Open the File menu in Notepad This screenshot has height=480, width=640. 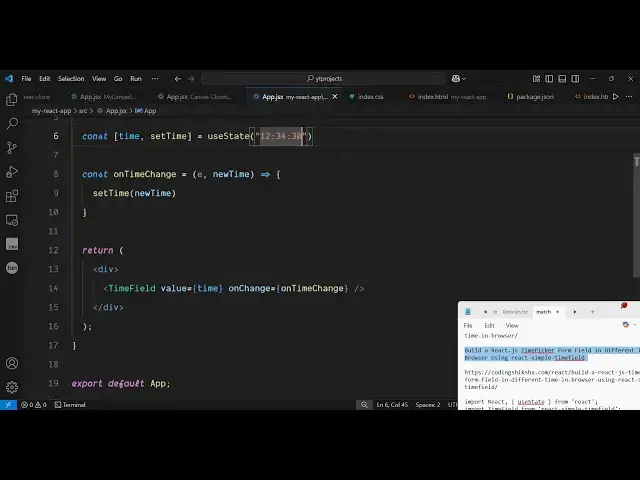(468, 325)
